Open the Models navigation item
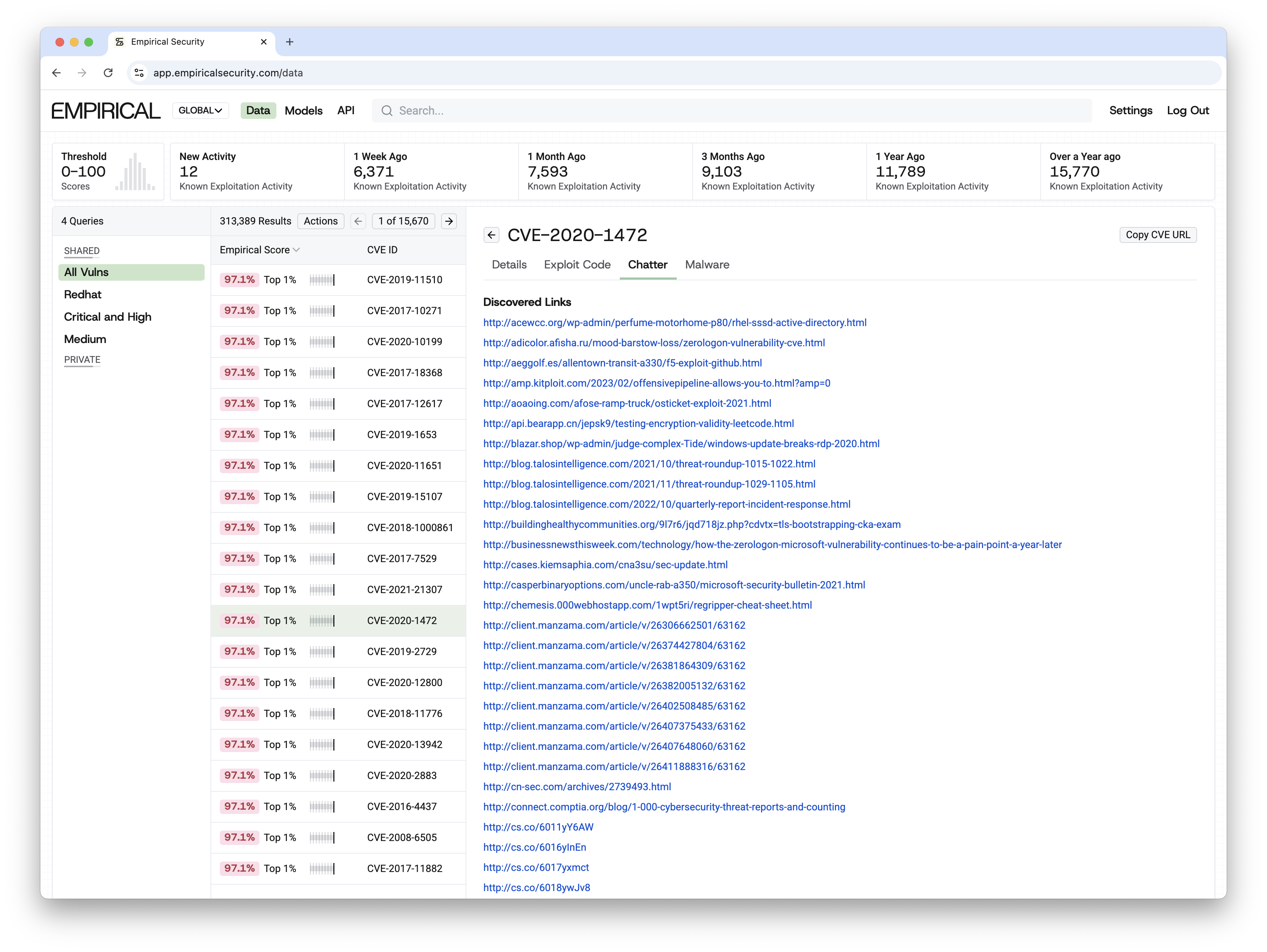 (x=303, y=111)
